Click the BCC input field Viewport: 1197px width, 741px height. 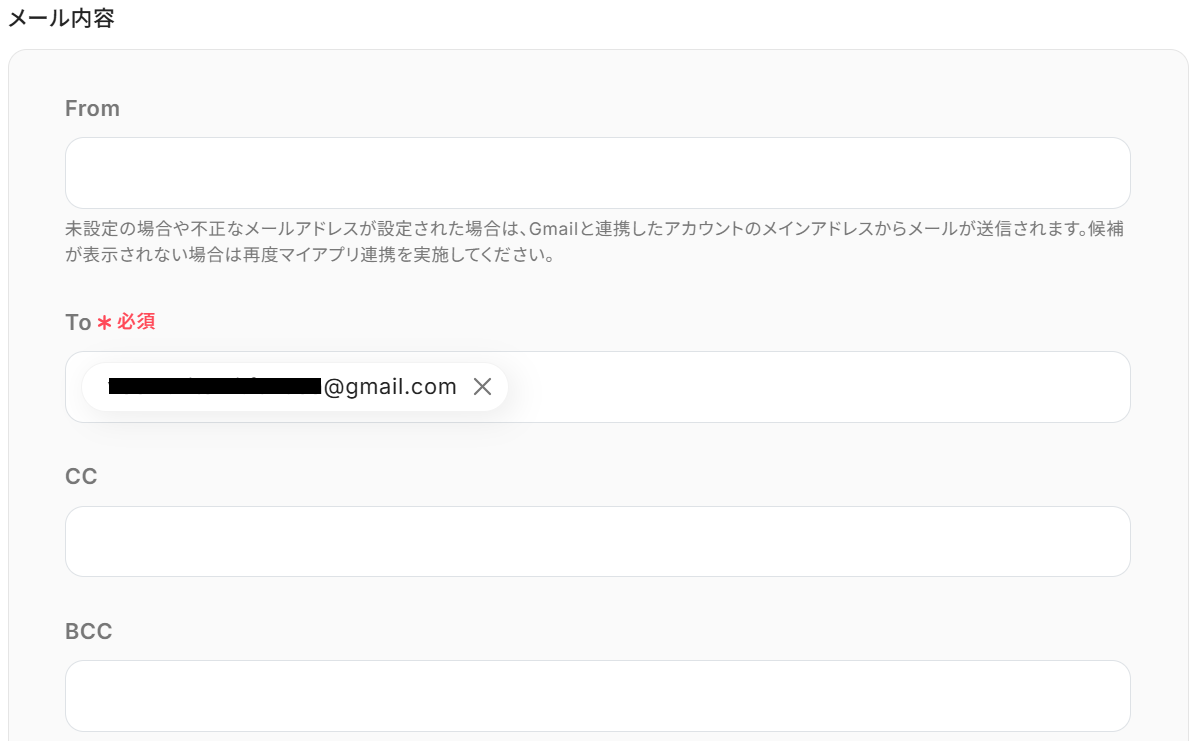(x=597, y=696)
